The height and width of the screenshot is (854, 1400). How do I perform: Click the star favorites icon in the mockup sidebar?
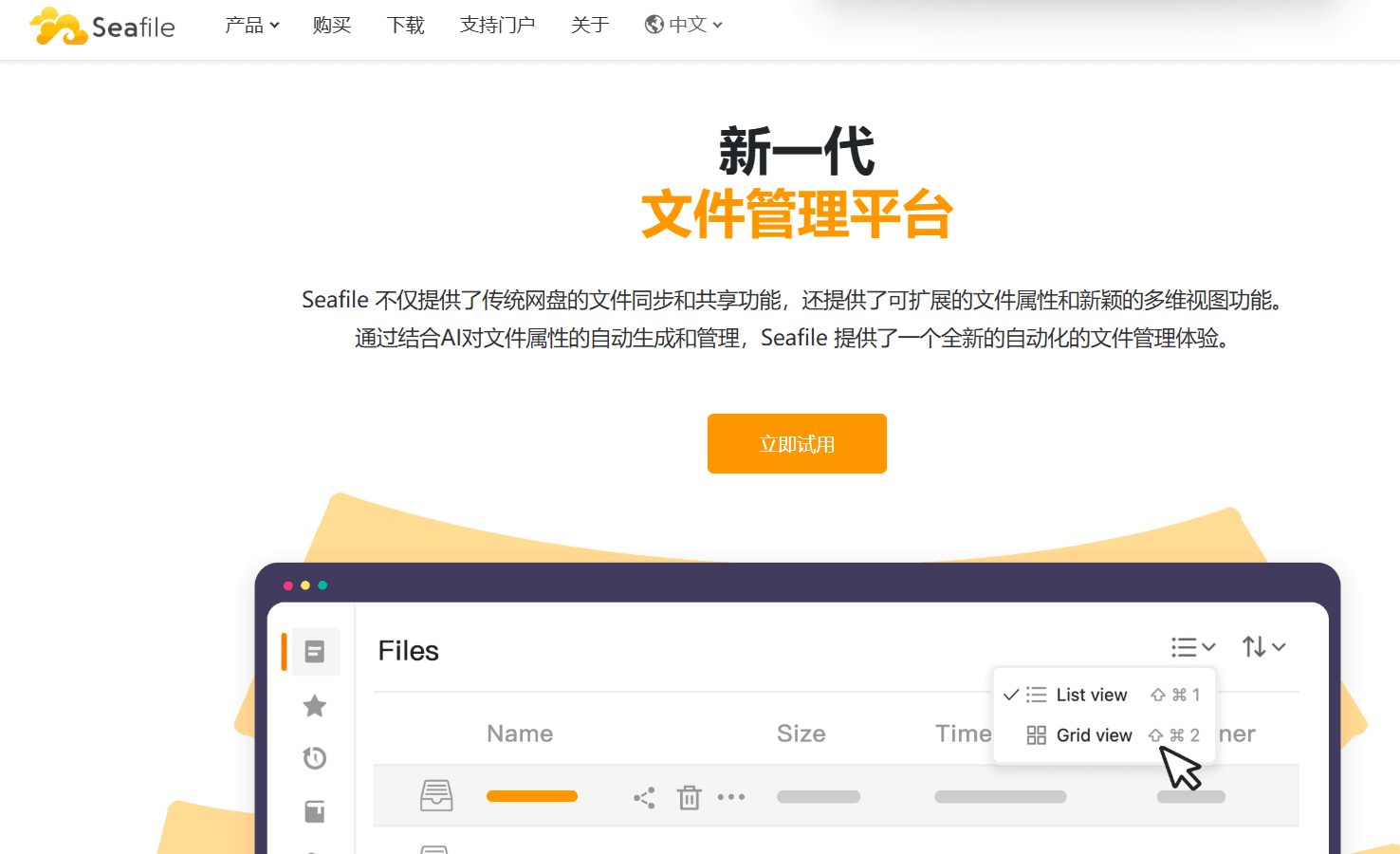point(315,706)
